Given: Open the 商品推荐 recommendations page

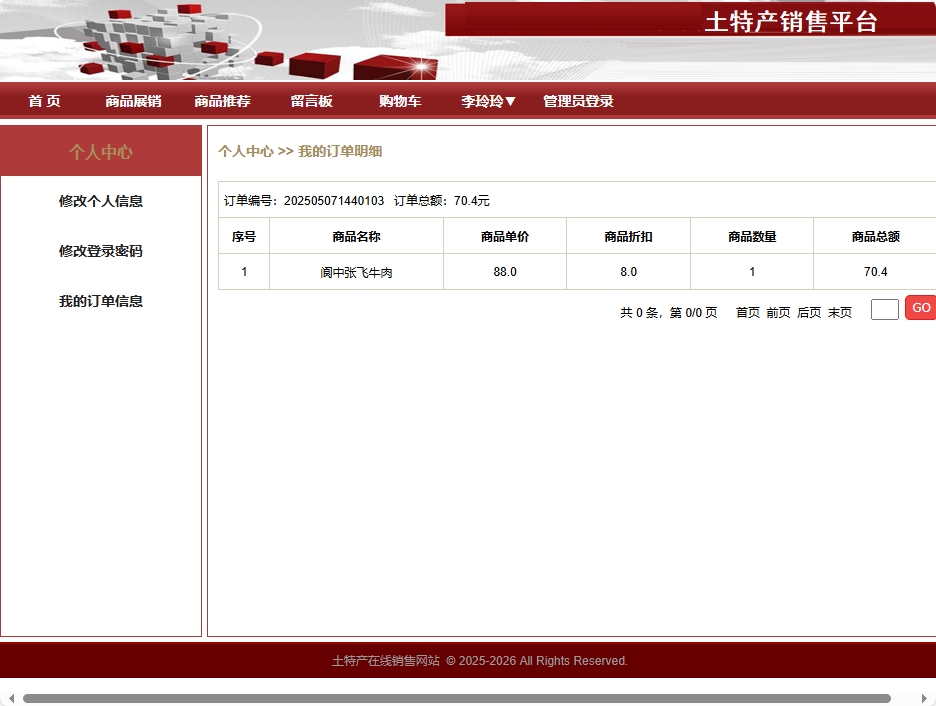Looking at the screenshot, I should [222, 100].
